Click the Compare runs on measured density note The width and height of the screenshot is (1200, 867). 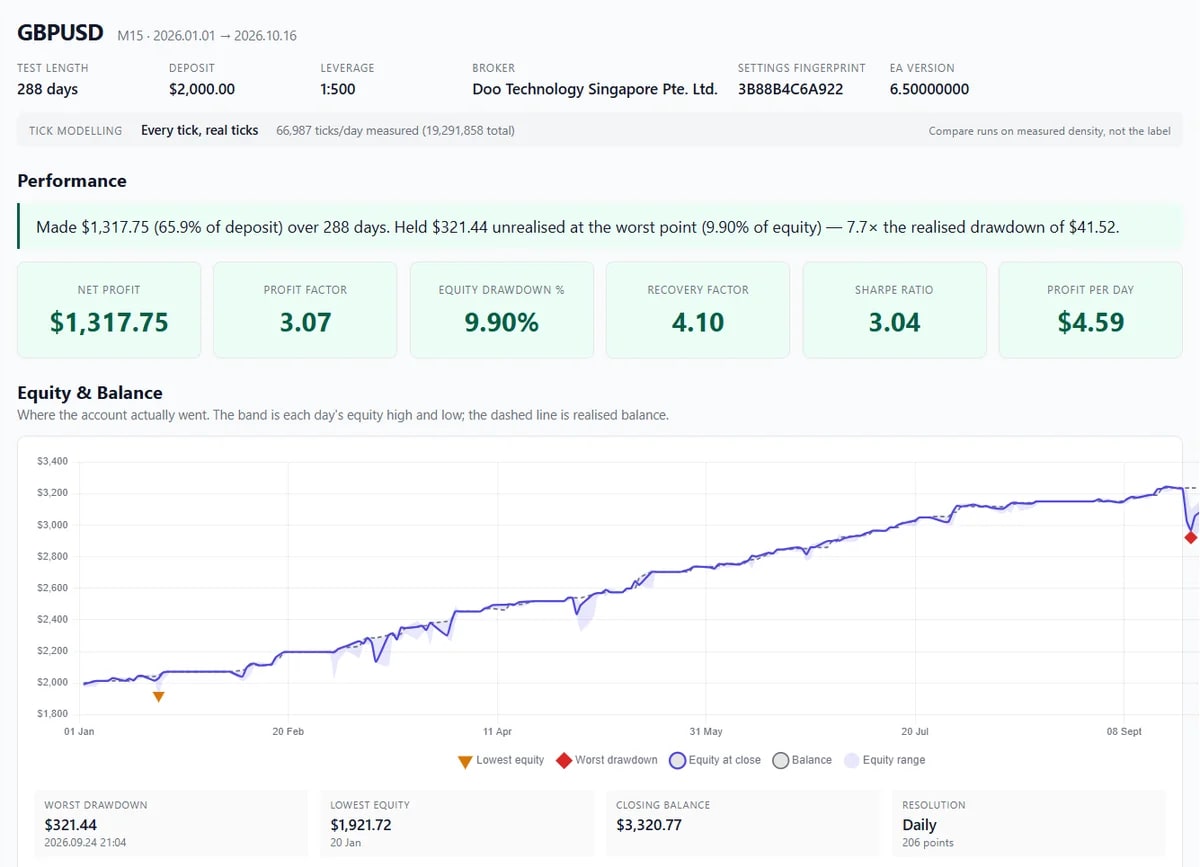(1049, 131)
